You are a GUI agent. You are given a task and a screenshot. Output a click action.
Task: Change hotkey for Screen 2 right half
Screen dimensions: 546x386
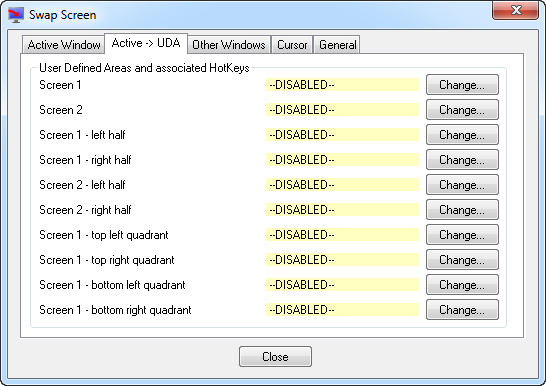[x=462, y=210]
